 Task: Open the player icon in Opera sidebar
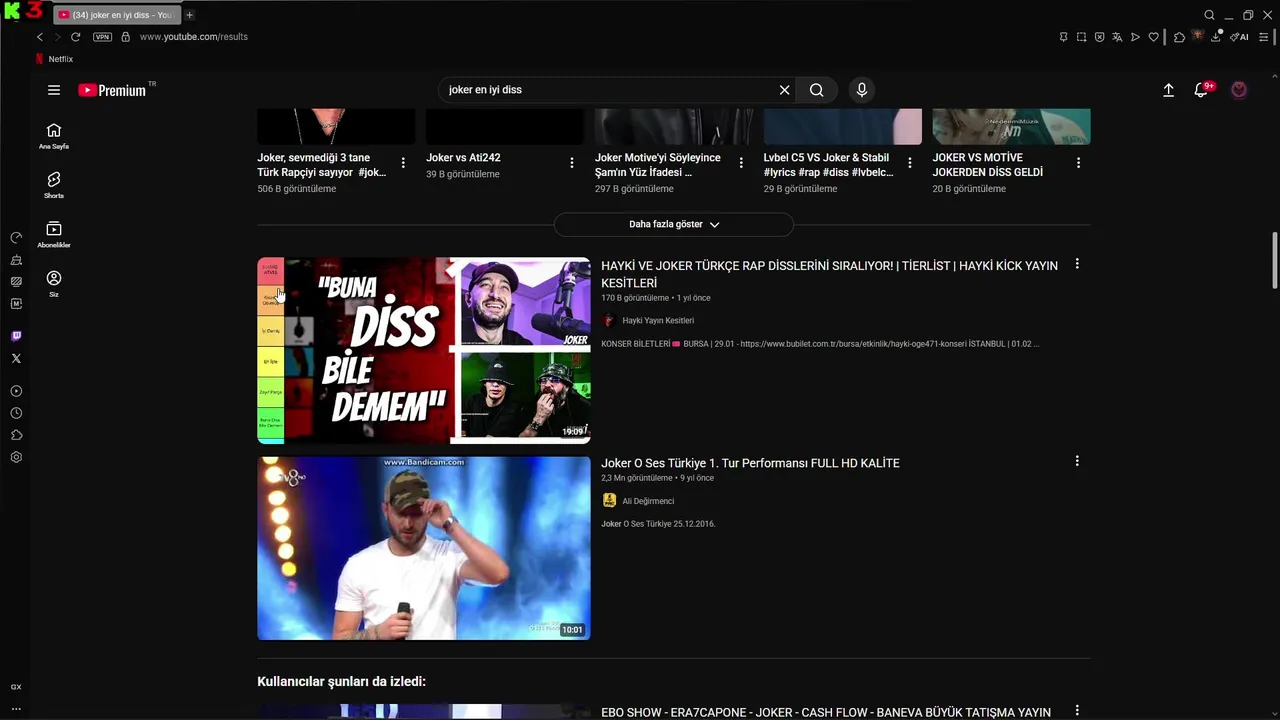pos(16,391)
